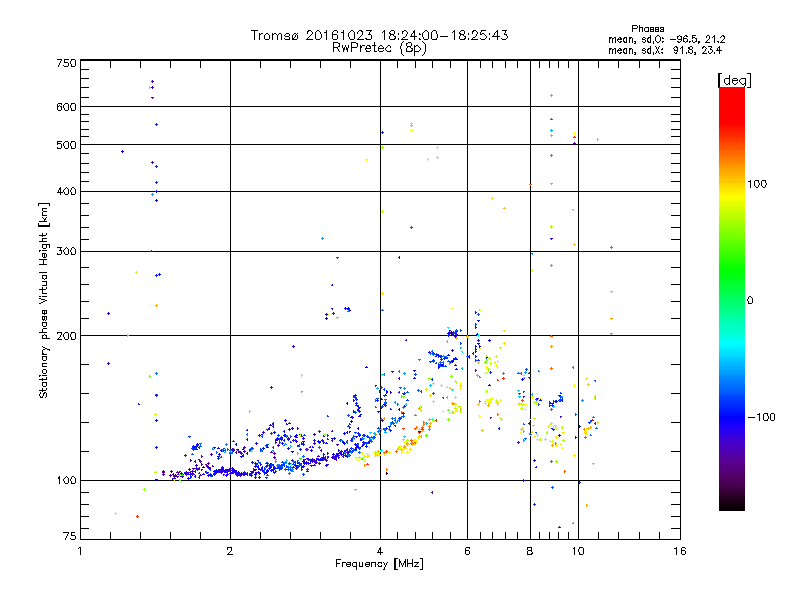Viewport: 800px width, 600px height.
Task: Click the 'Stationary phase Virtual Height [km]' axis label
Action: click(43, 300)
